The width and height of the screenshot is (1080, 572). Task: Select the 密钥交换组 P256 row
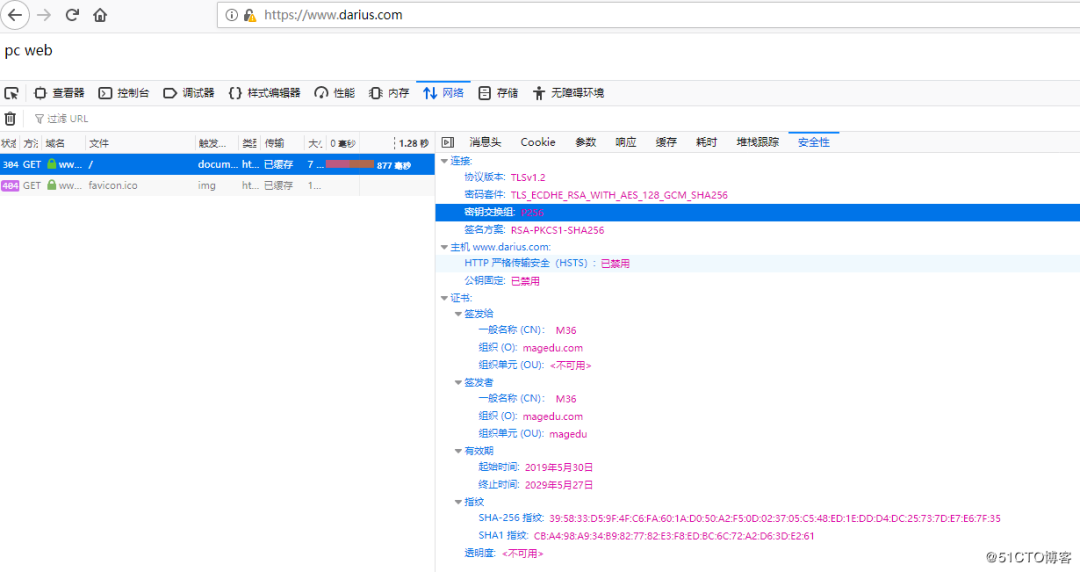point(758,212)
